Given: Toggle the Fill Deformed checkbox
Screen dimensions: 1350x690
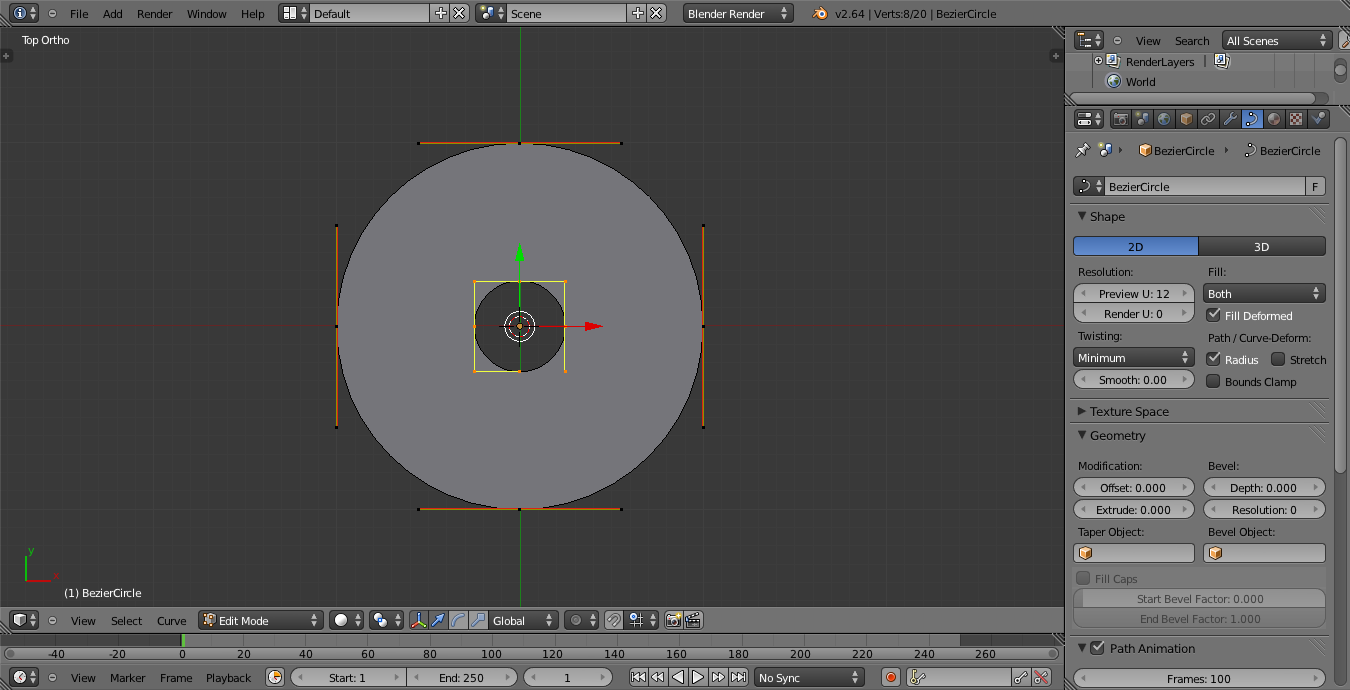Looking at the screenshot, I should tap(1214, 315).
